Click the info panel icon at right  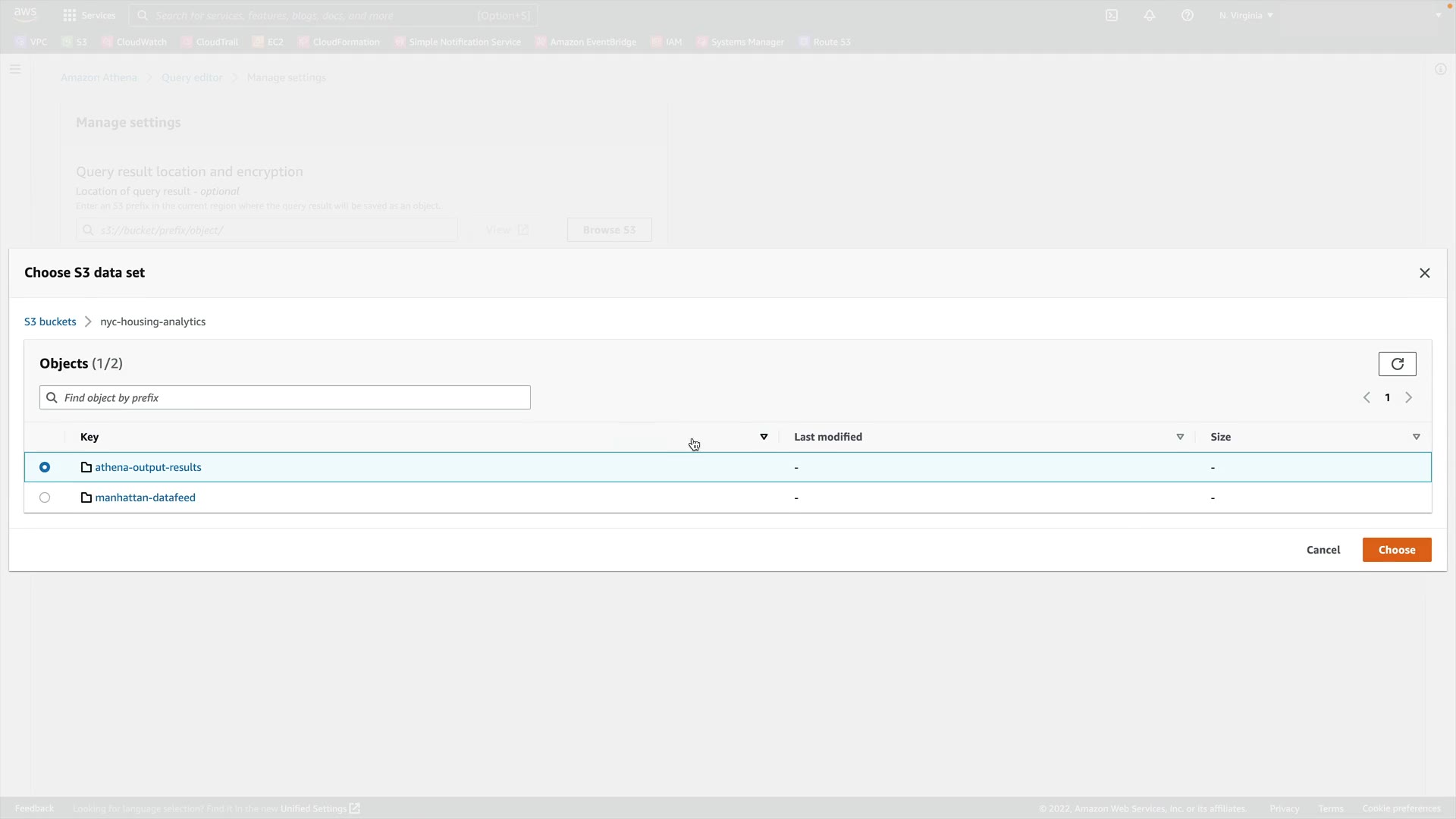[1440, 69]
